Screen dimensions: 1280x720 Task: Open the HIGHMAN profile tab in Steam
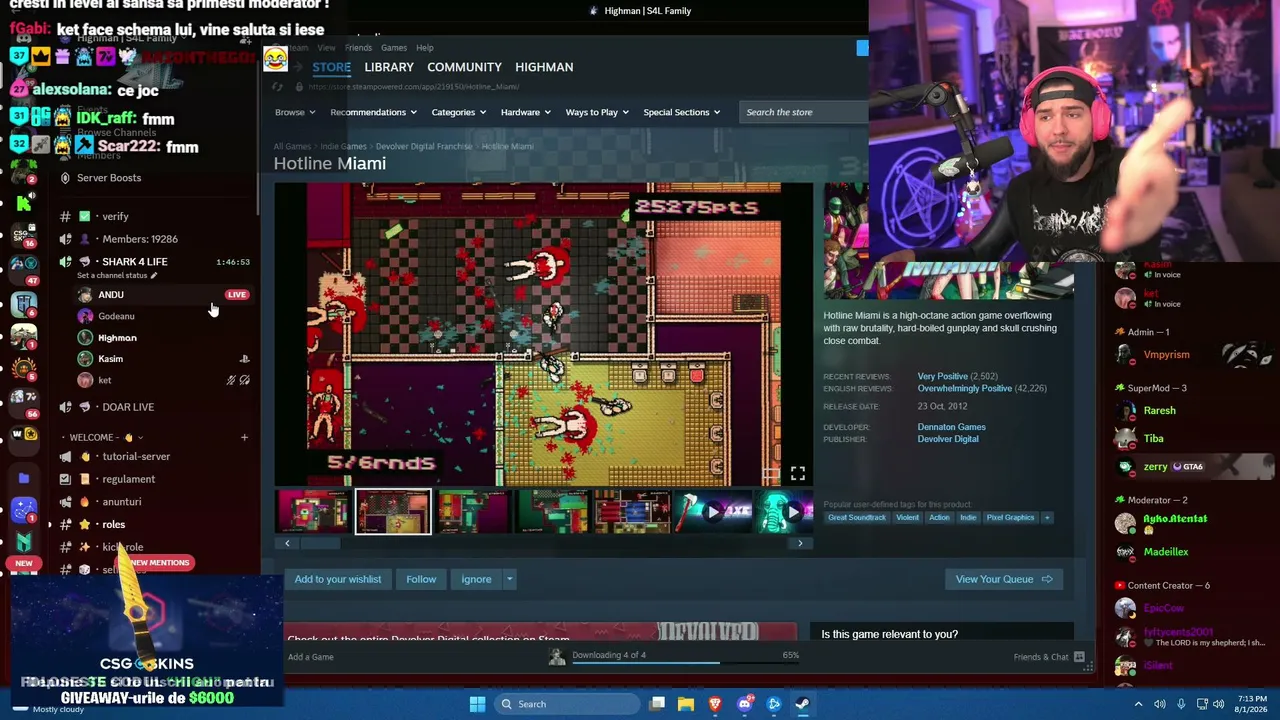coord(544,67)
